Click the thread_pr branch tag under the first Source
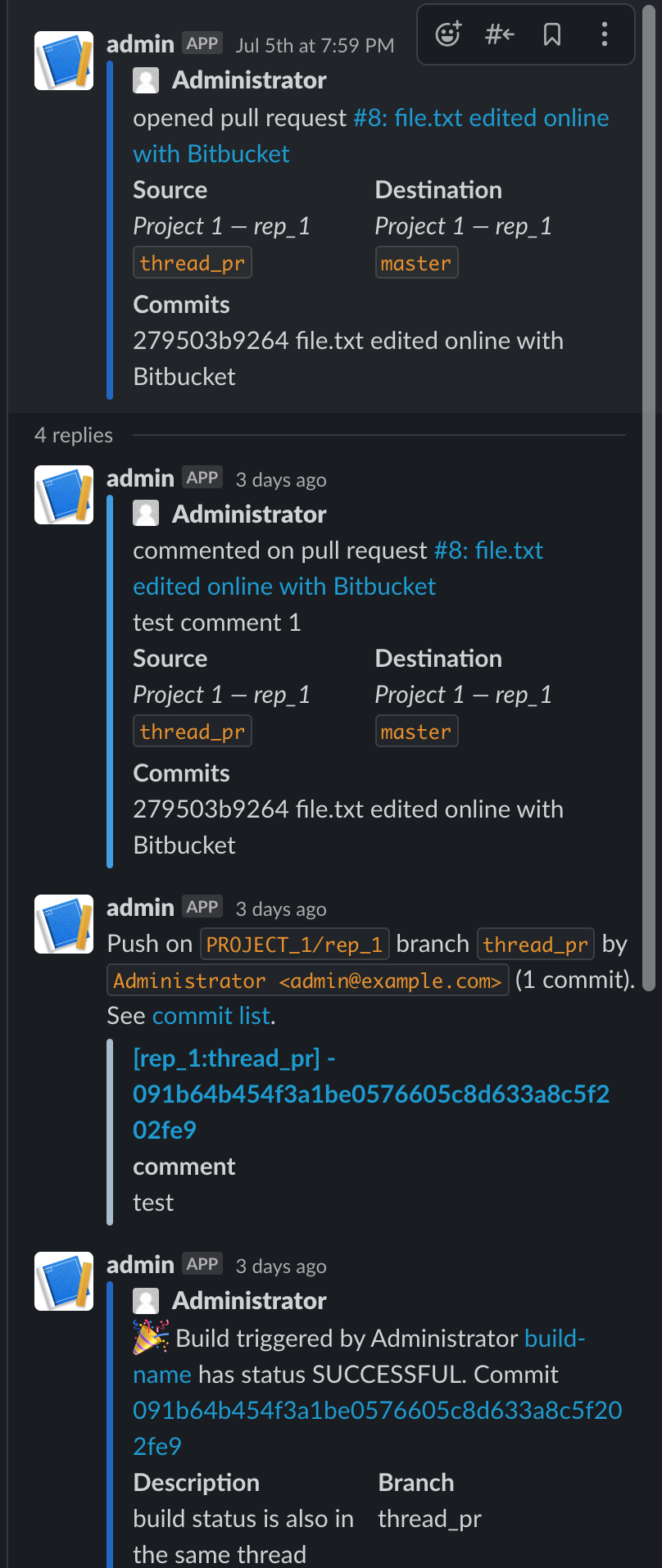662x1568 pixels. [192, 264]
